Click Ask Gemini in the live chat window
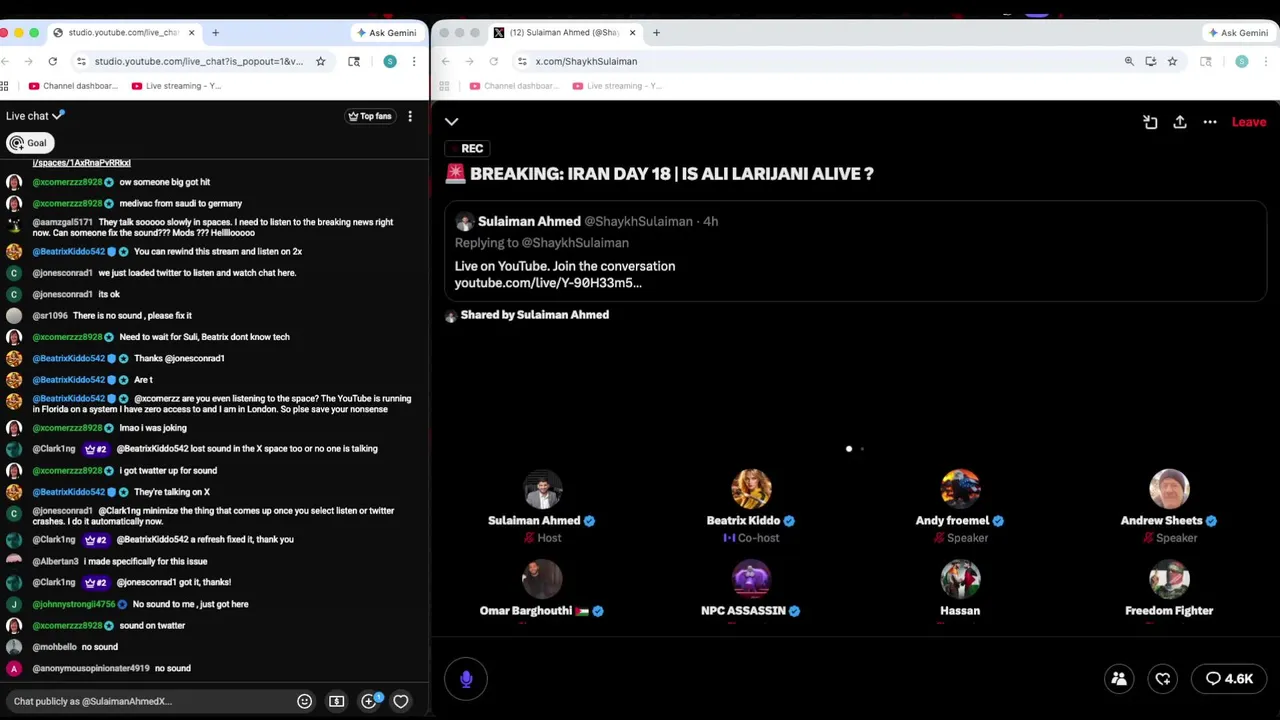This screenshot has height=720, width=1280. coord(386,33)
